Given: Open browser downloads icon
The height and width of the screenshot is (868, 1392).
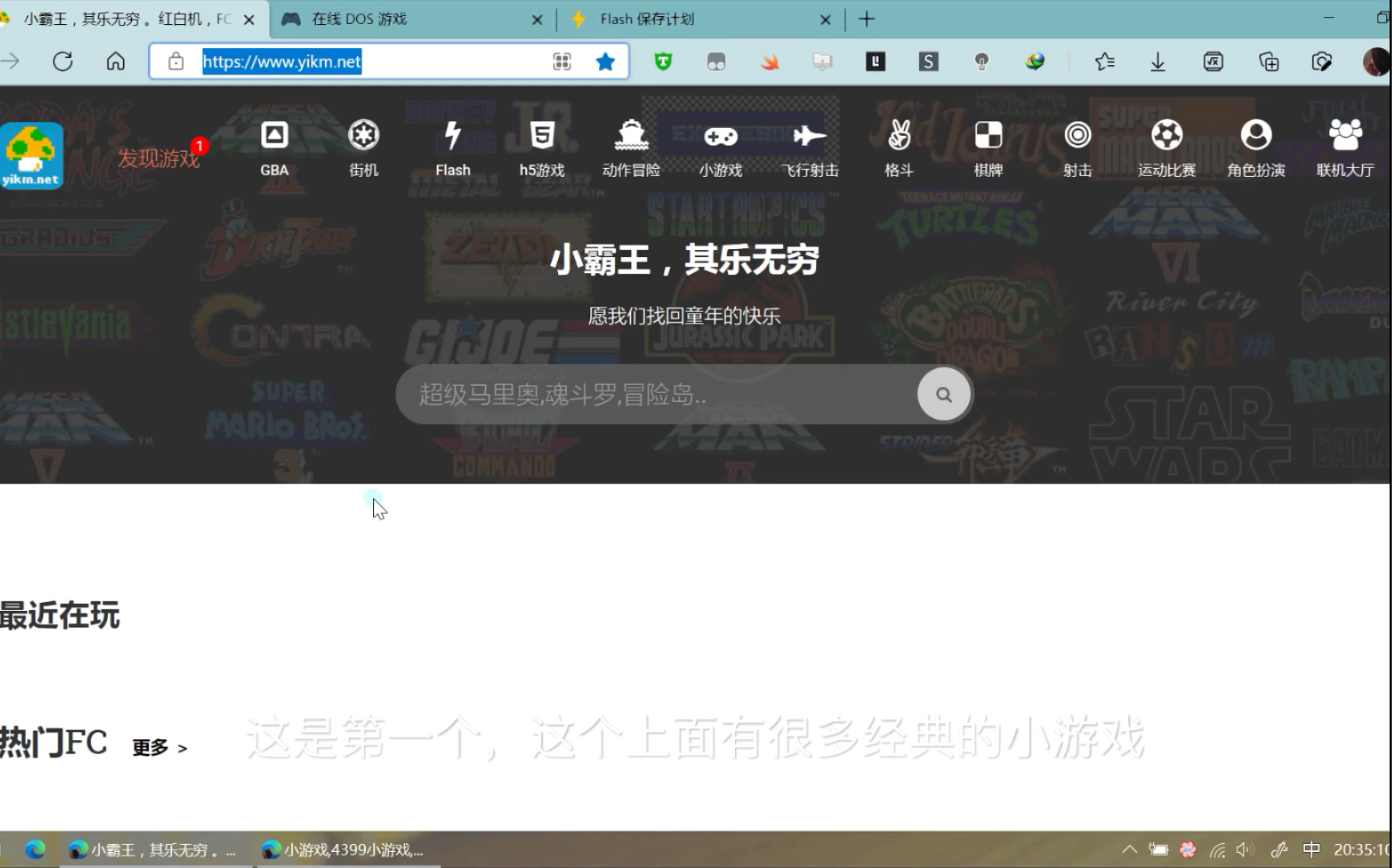Looking at the screenshot, I should tap(1158, 61).
